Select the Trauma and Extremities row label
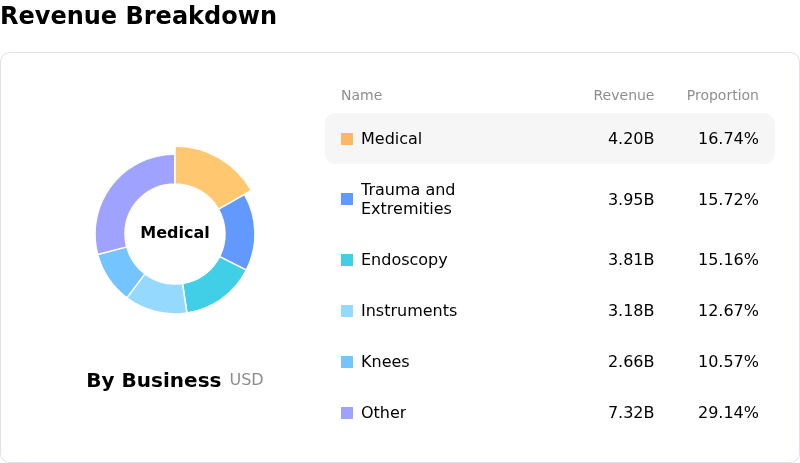Viewport: 800px width, 463px height. click(408, 199)
